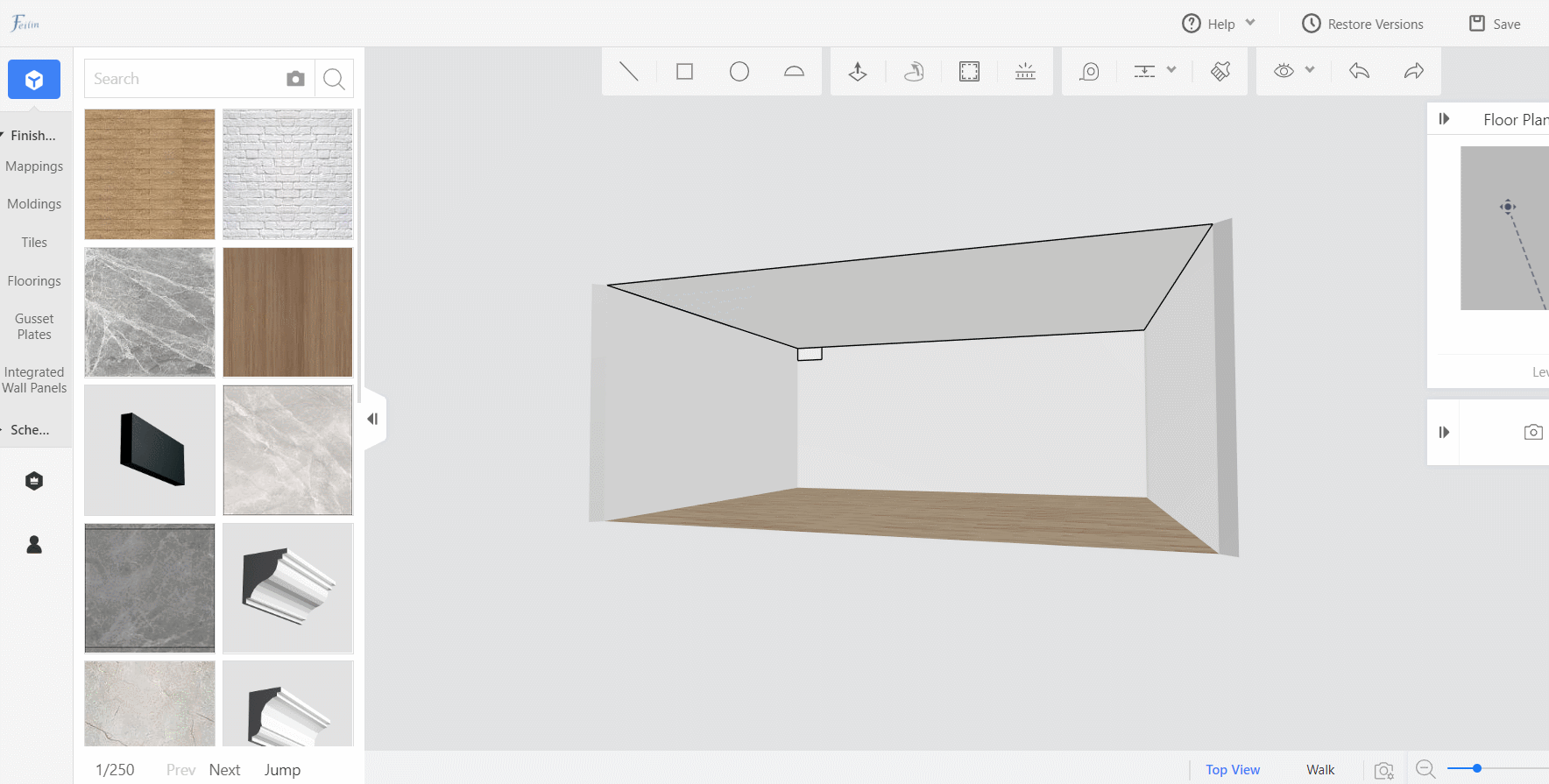1549x784 pixels.
Task: Click the tape measure tool icon
Action: tap(1089, 71)
